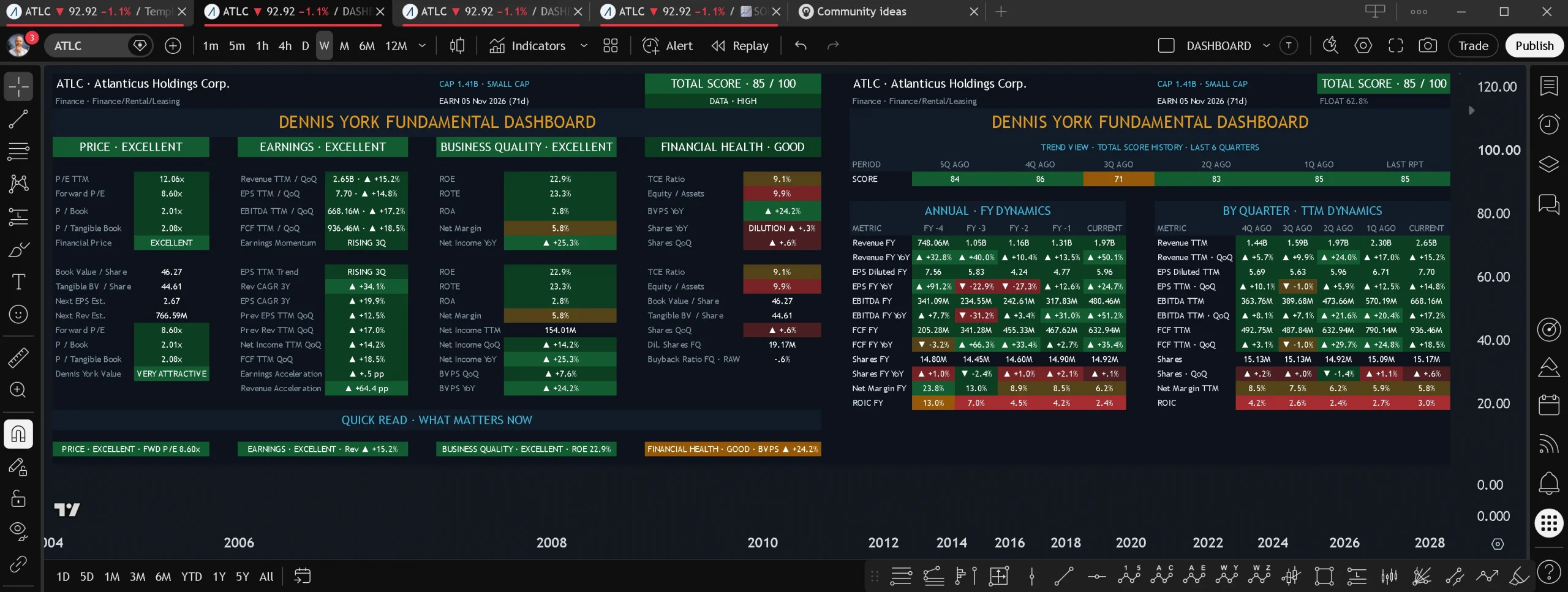Toggle bar Replay mode
Viewport: 1568px width, 592px height.
point(741,45)
